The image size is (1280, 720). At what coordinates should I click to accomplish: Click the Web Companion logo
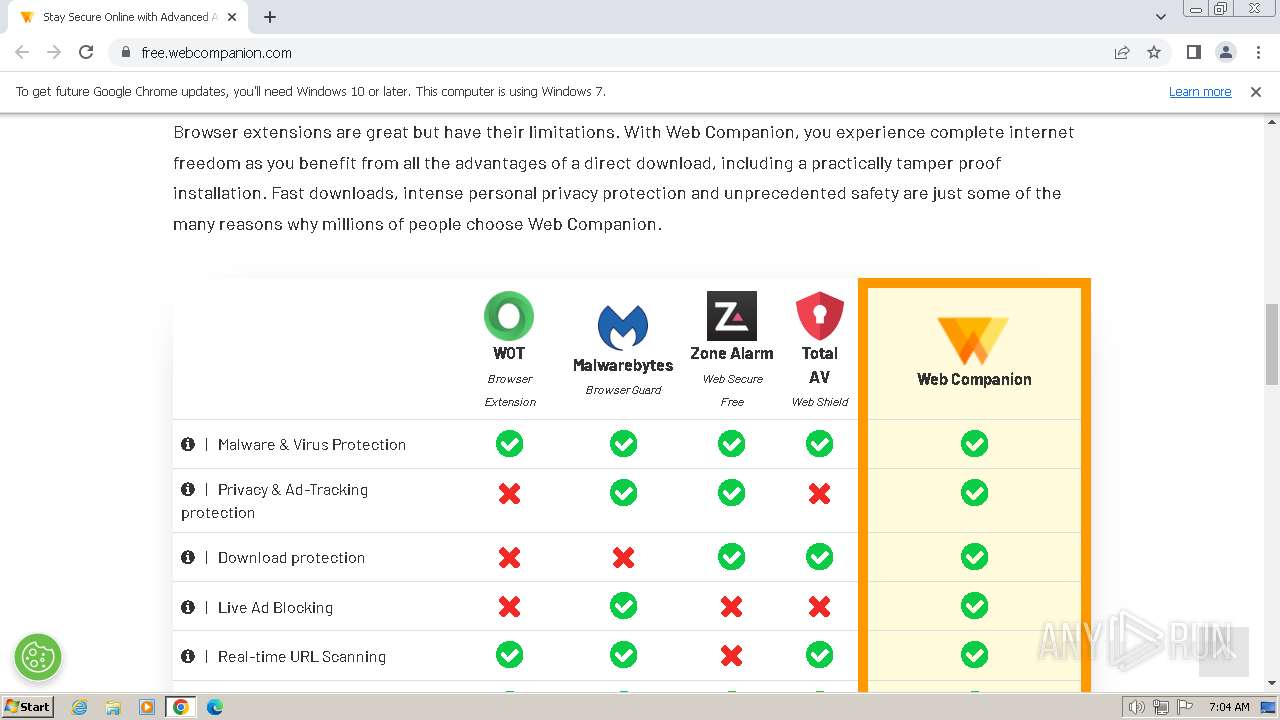pos(973,340)
